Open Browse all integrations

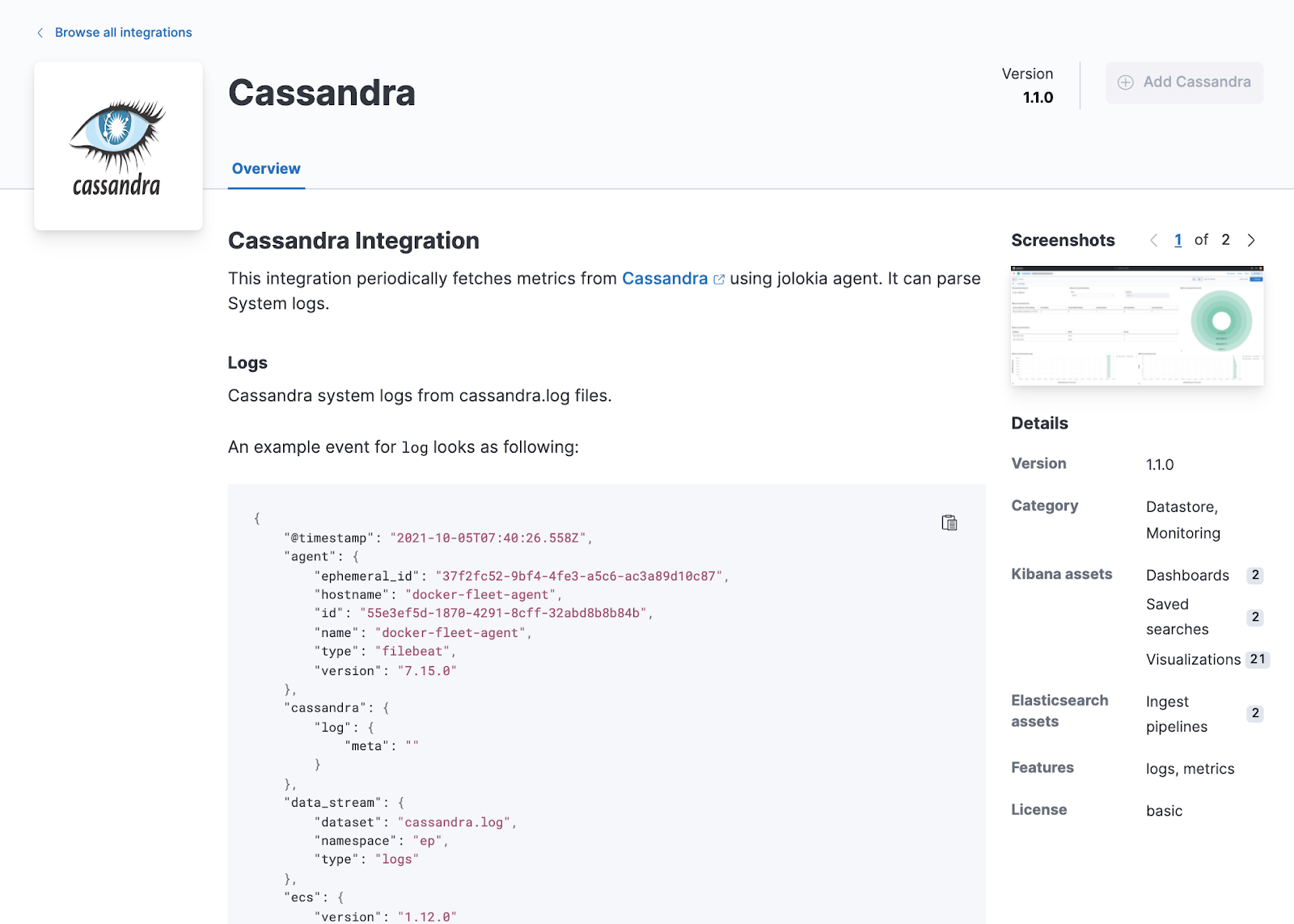(x=123, y=32)
